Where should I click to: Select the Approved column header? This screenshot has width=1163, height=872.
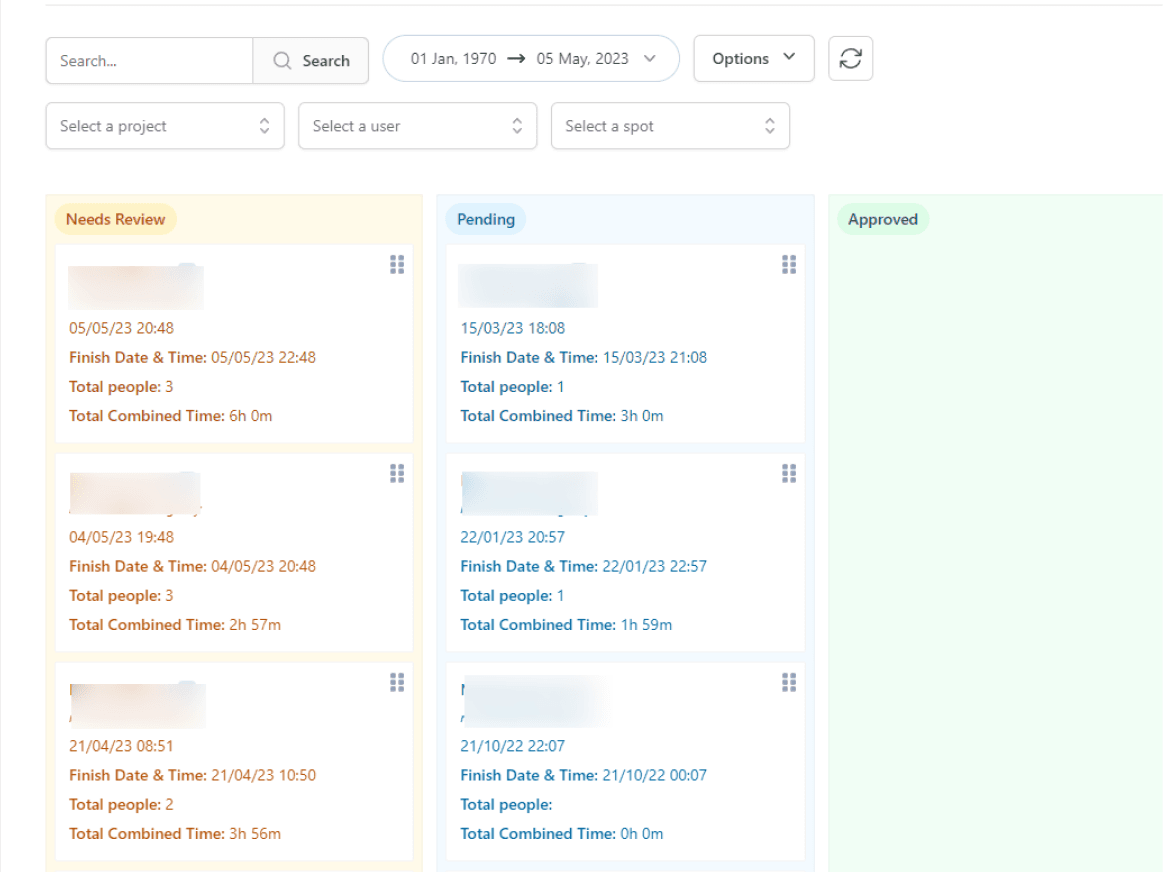[x=882, y=218]
